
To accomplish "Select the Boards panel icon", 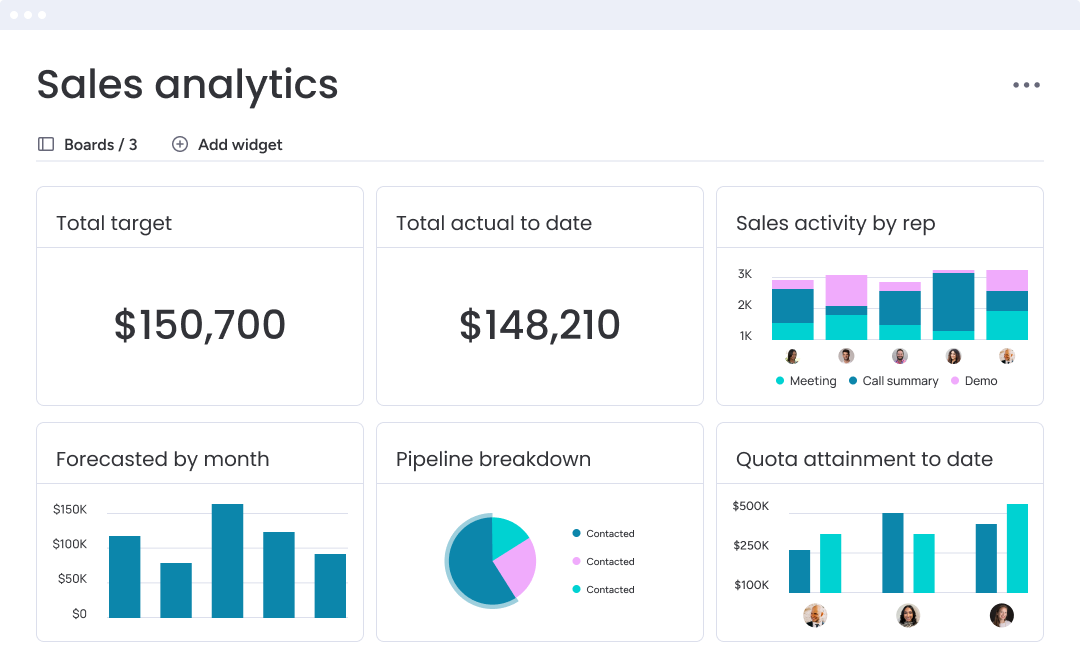I will coord(46,144).
